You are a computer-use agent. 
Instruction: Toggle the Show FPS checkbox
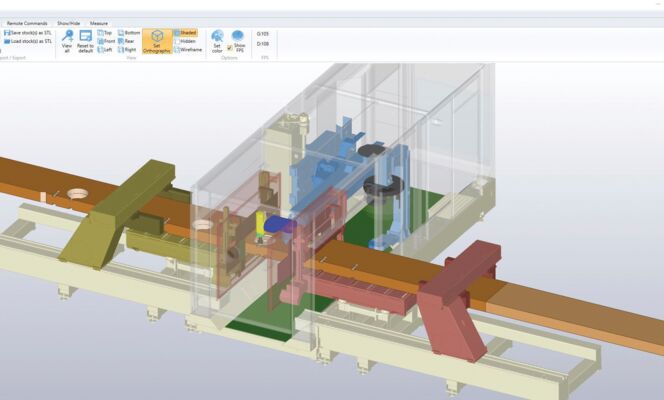pos(230,46)
